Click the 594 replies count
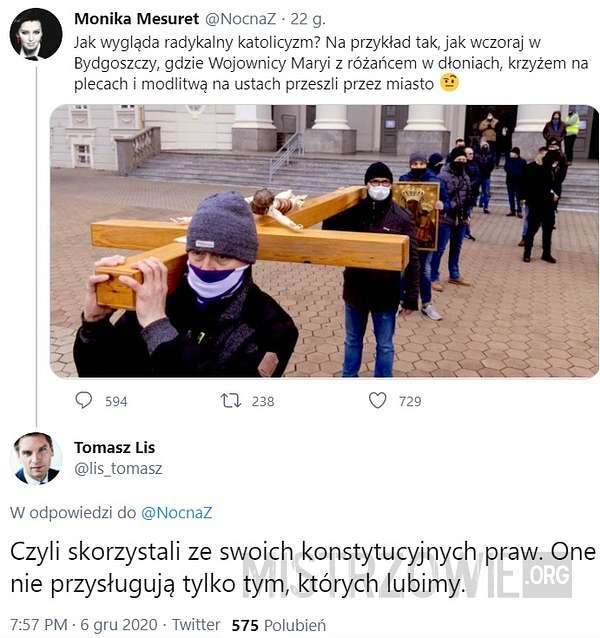 [116, 402]
